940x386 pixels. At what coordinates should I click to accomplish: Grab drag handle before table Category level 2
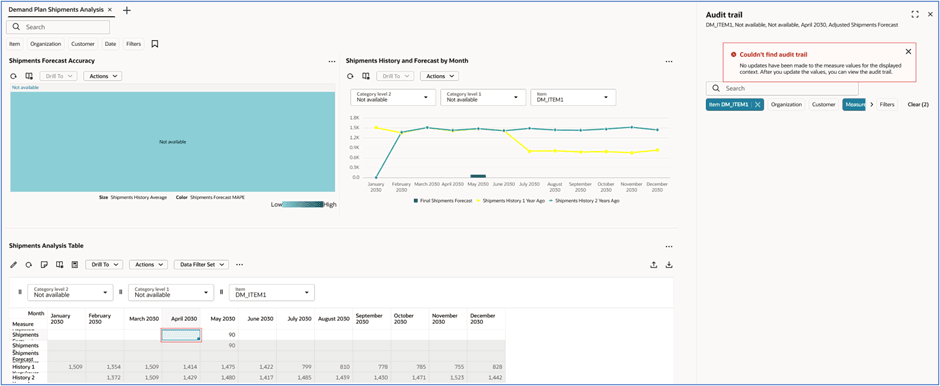(20, 292)
